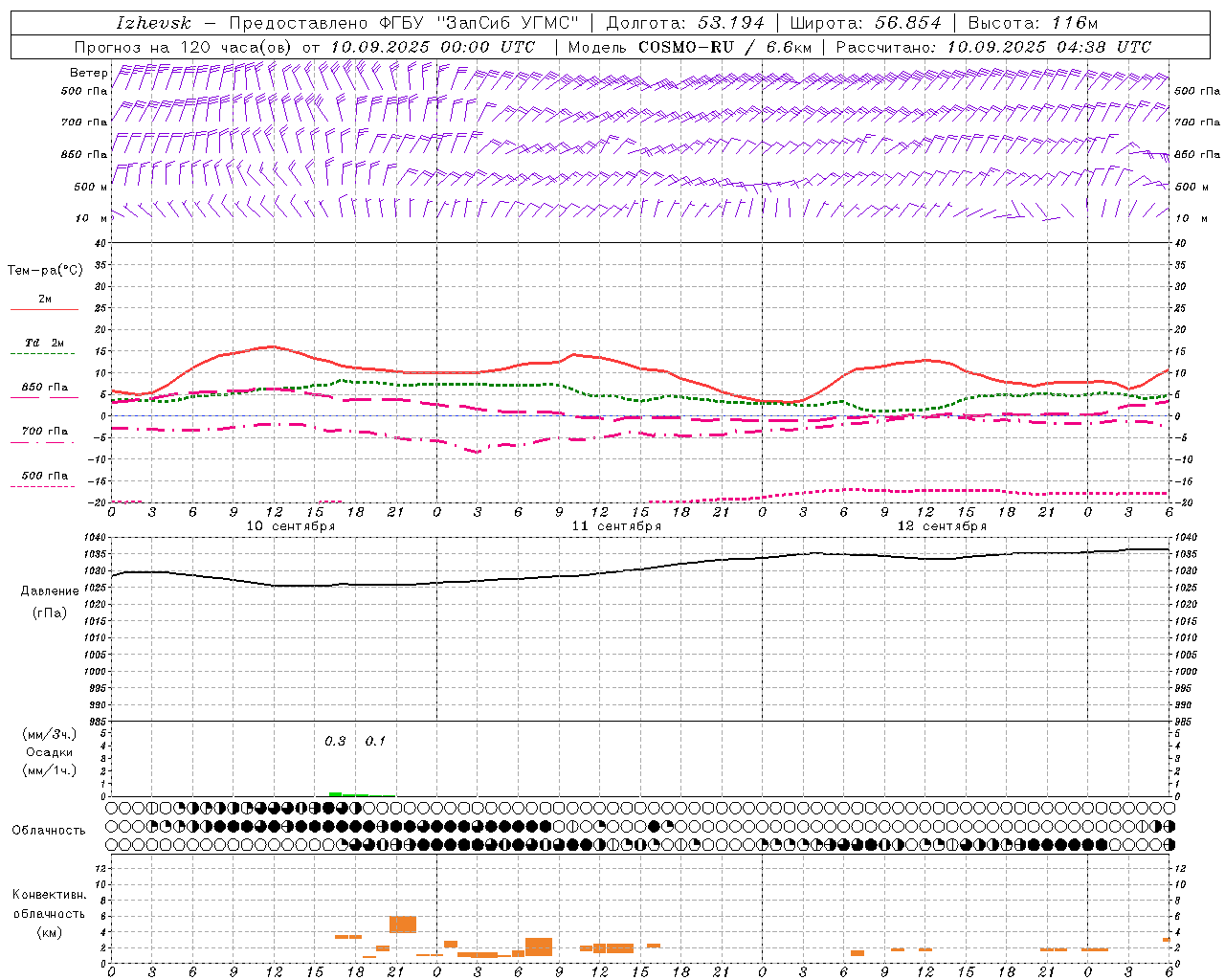Select the 10 сентября date label
Screen dimensions: 1225x980
[x=290, y=526]
